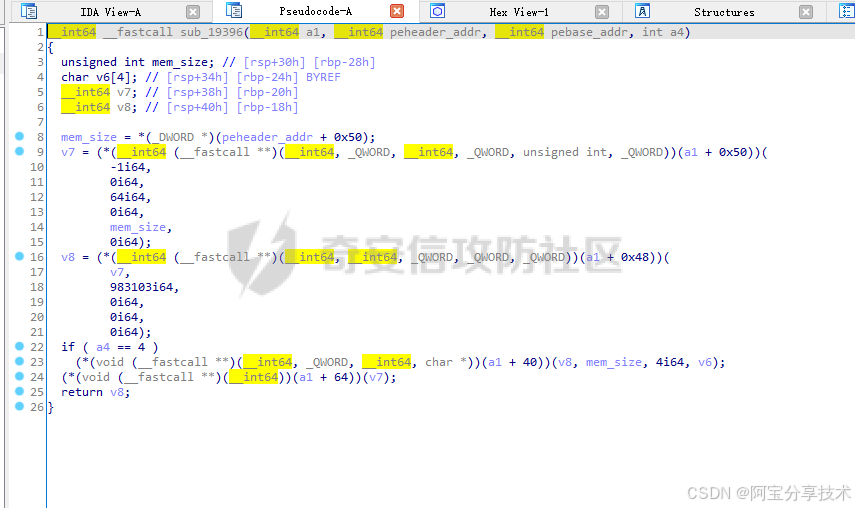Screen dimensions: 855x508
Task: Click BYREF comment on line 4
Action: coord(323,77)
